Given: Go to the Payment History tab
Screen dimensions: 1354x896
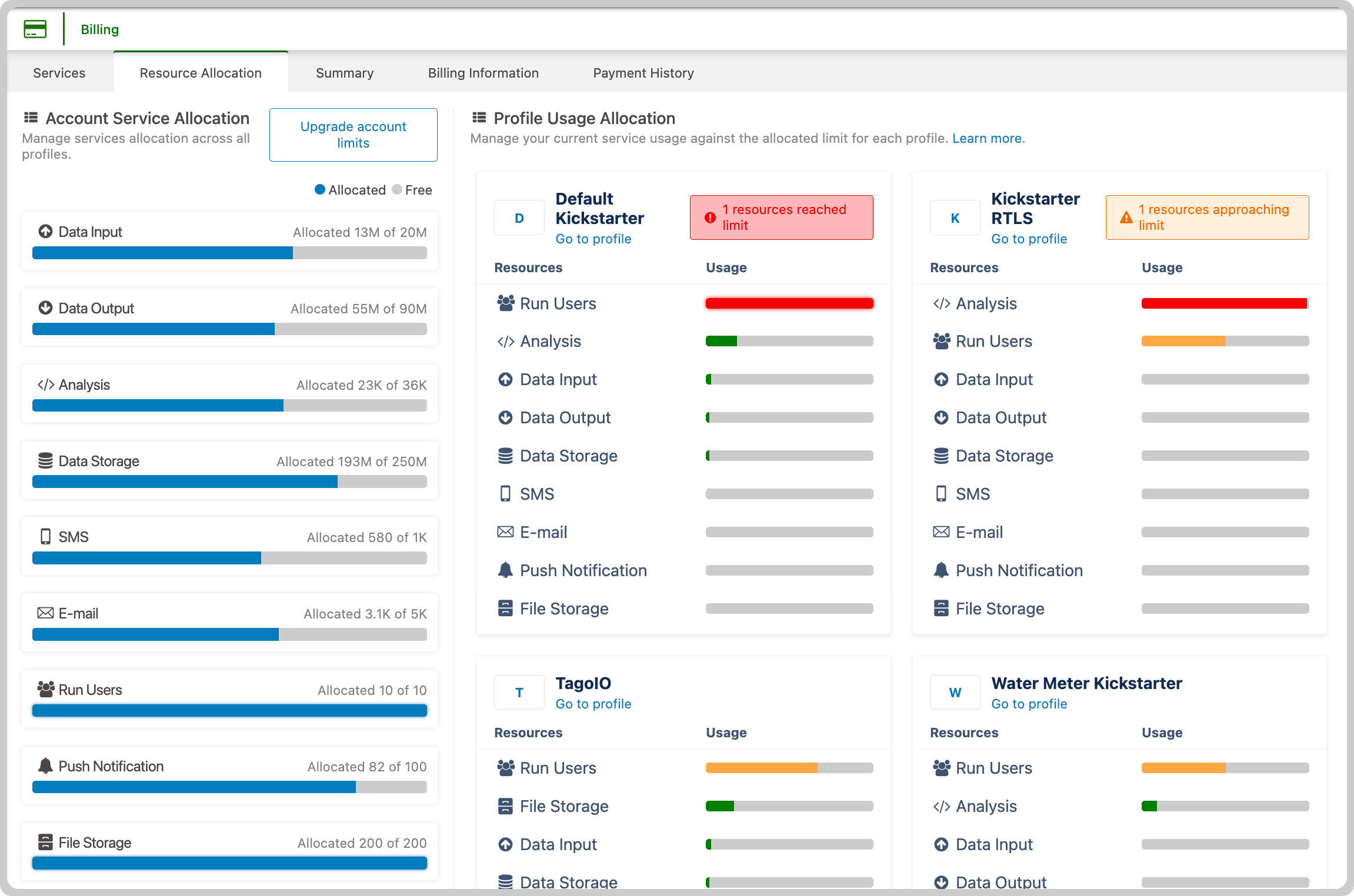Looking at the screenshot, I should (x=643, y=73).
